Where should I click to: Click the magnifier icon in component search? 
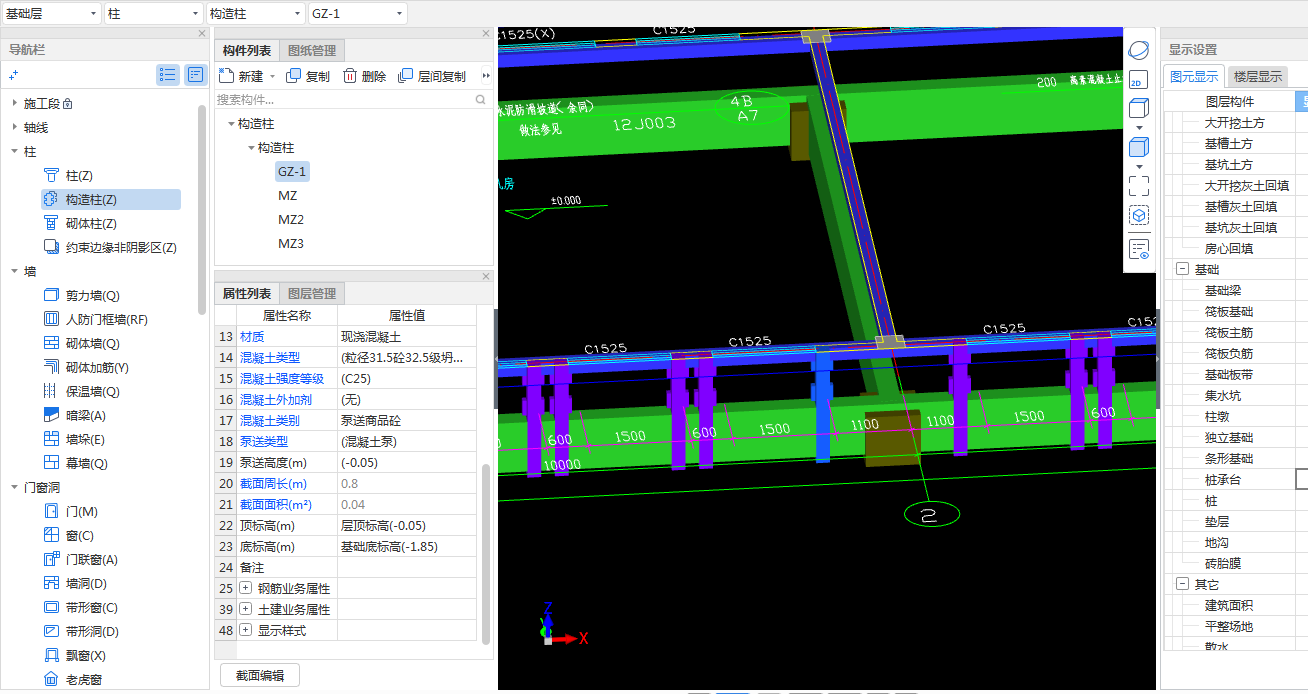(x=481, y=99)
